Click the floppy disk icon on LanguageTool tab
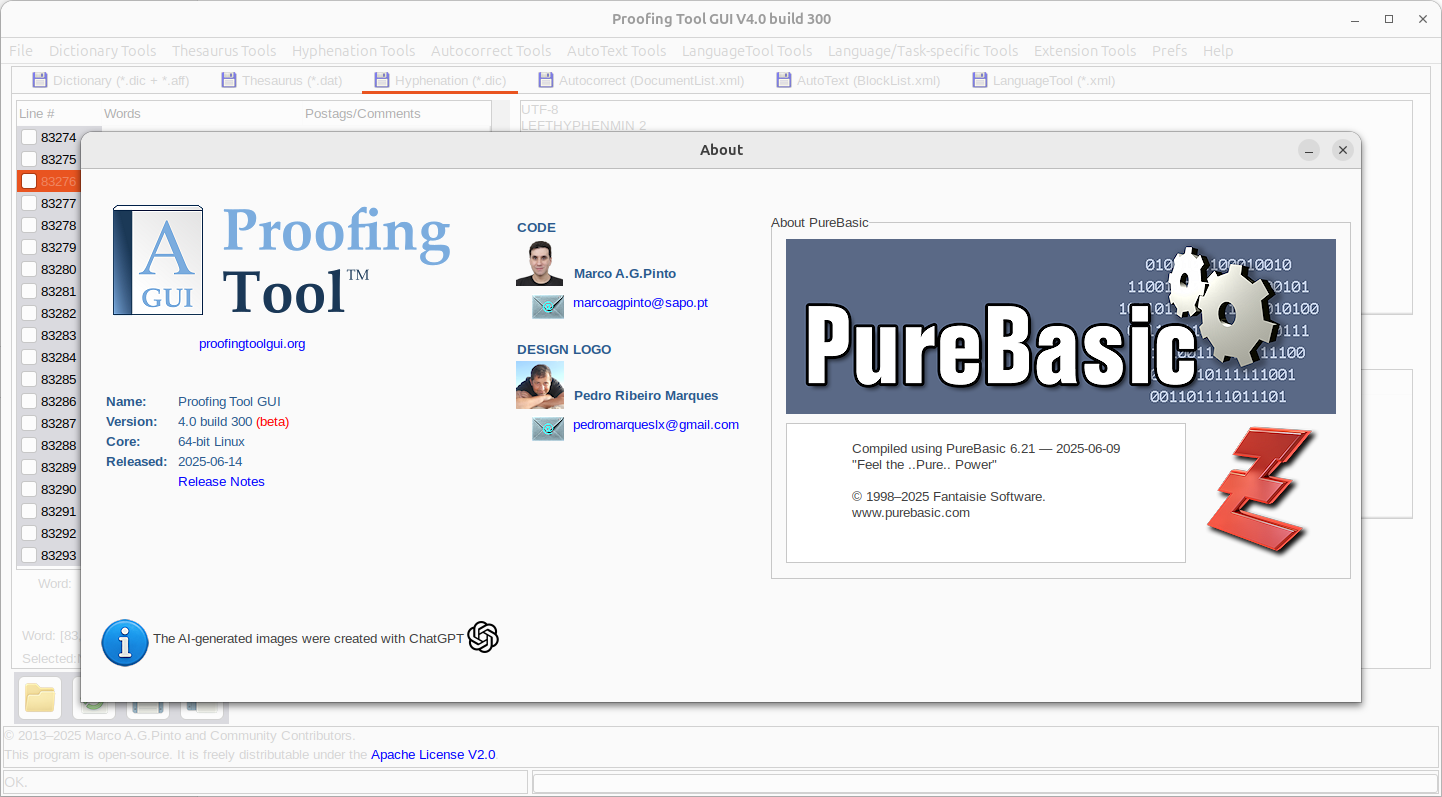The height and width of the screenshot is (797, 1442). click(x=980, y=80)
